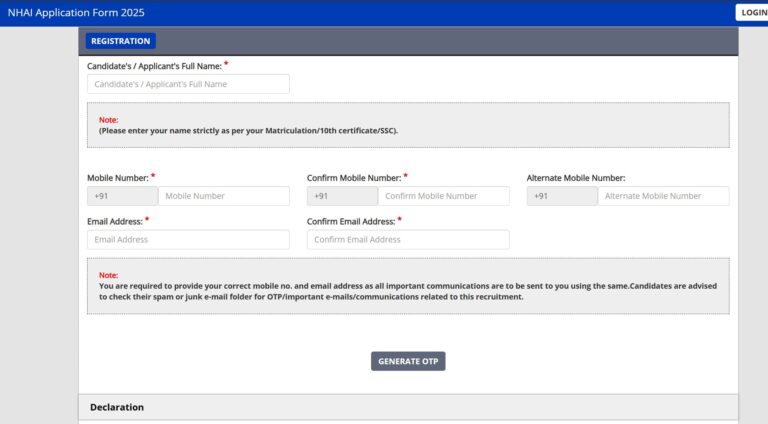Screen dimensions: 768x424
Task: Click the Candidate's / Applicant's Full Name label
Action: tap(154, 66)
